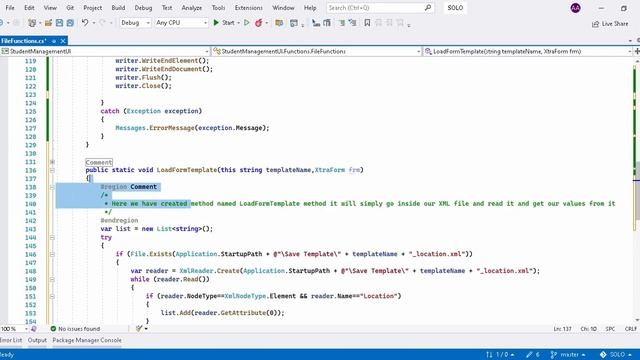The image size is (640, 360).
Task: Click Start Without Debugging outline arrow
Action: click(247, 23)
